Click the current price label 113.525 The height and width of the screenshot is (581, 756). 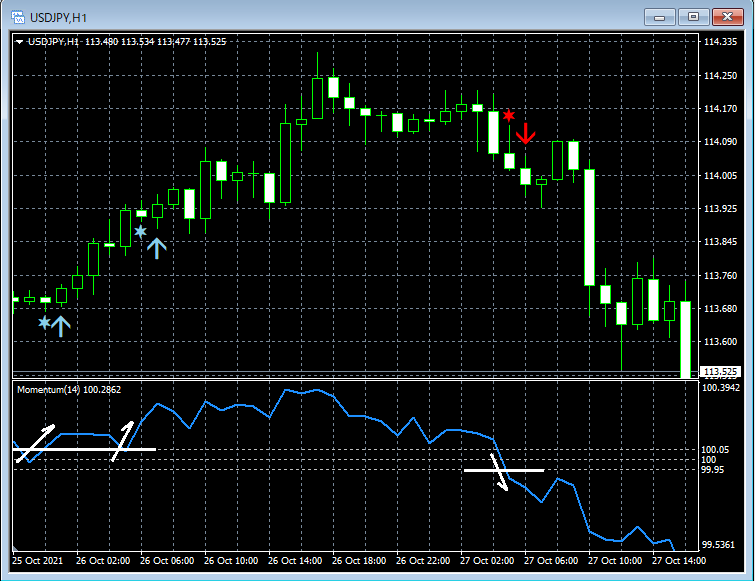[x=720, y=372]
